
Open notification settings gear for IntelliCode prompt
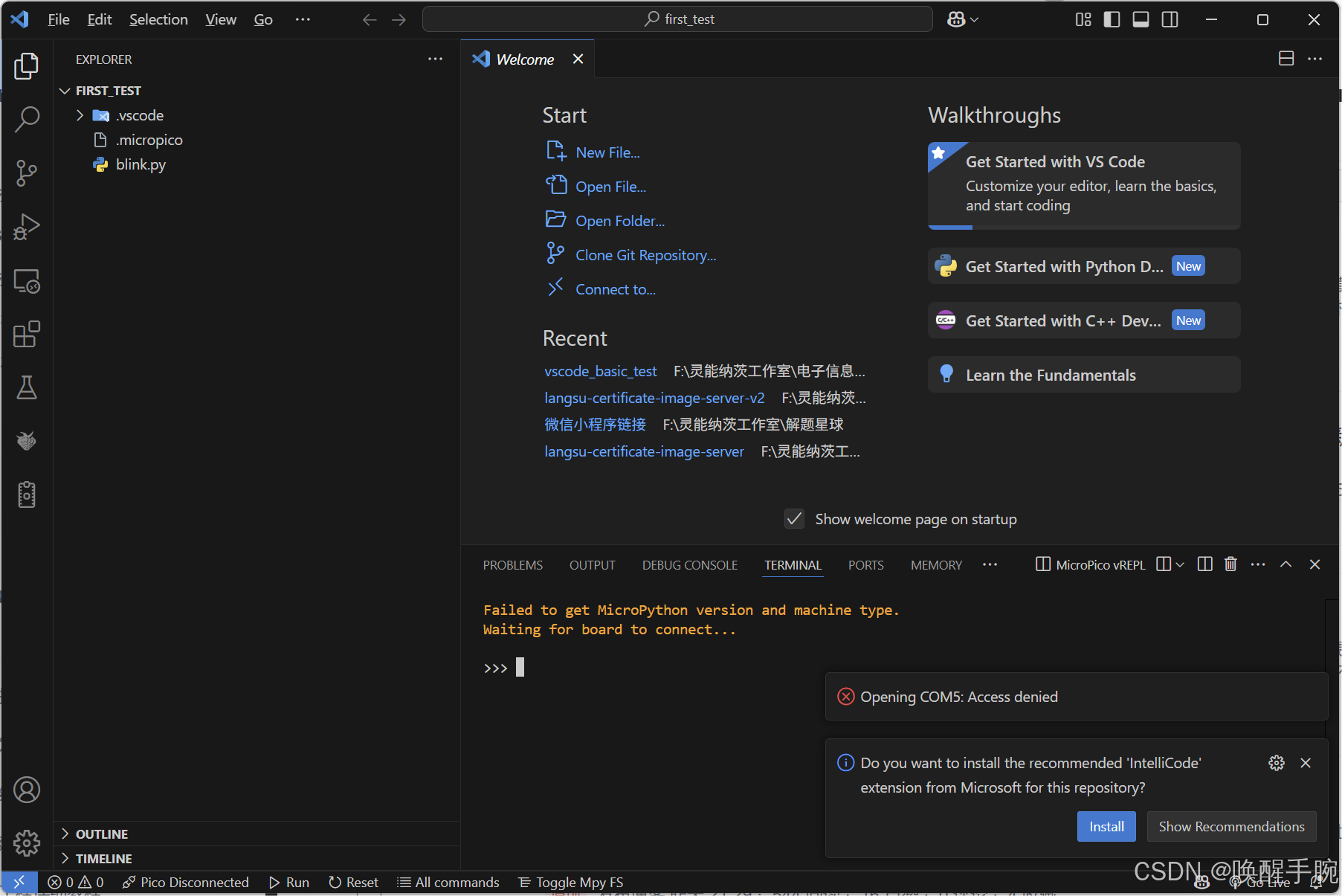tap(1277, 763)
